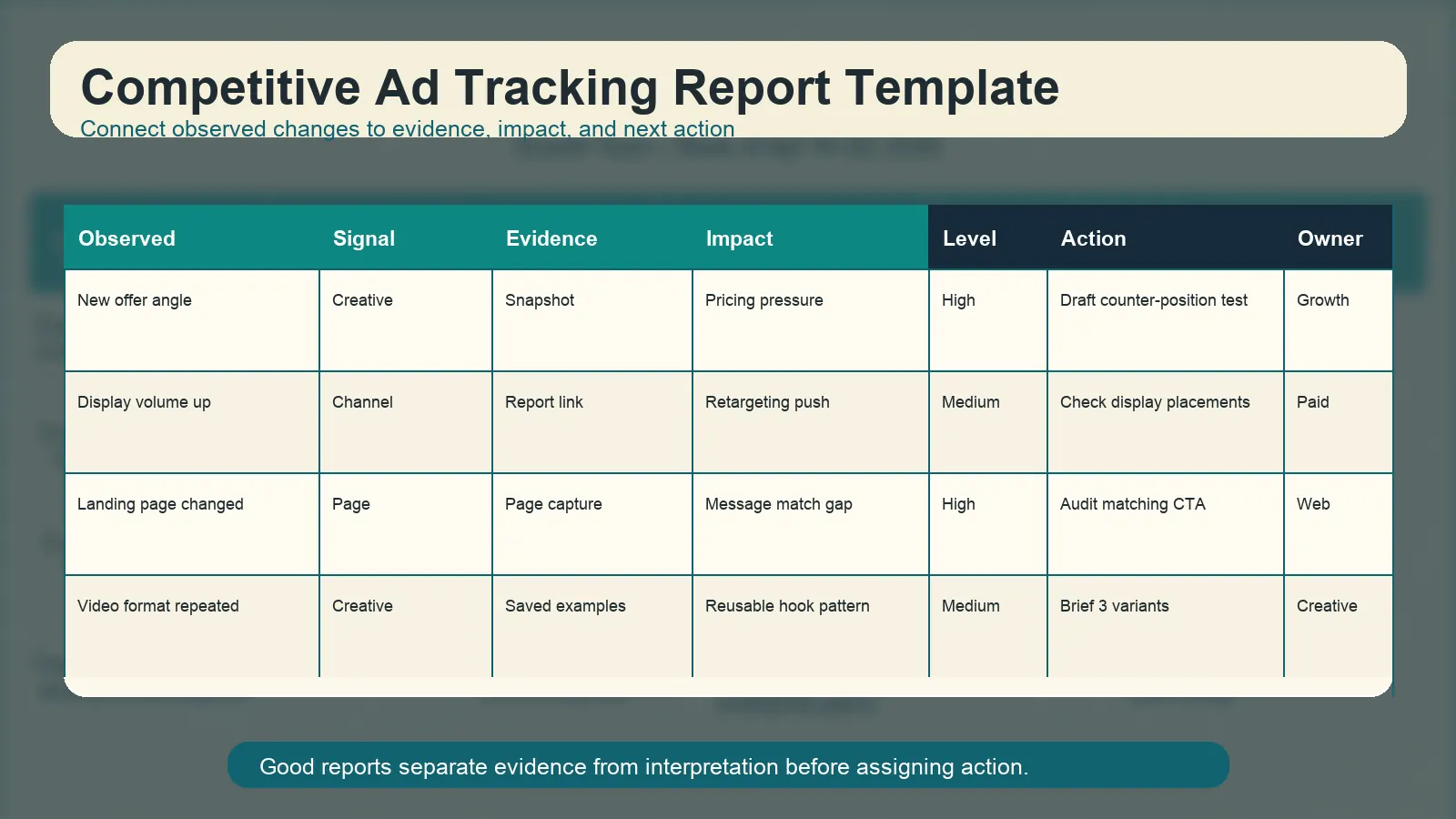
Task: Select the subtitle about connecting observed changes
Action: pos(407,129)
